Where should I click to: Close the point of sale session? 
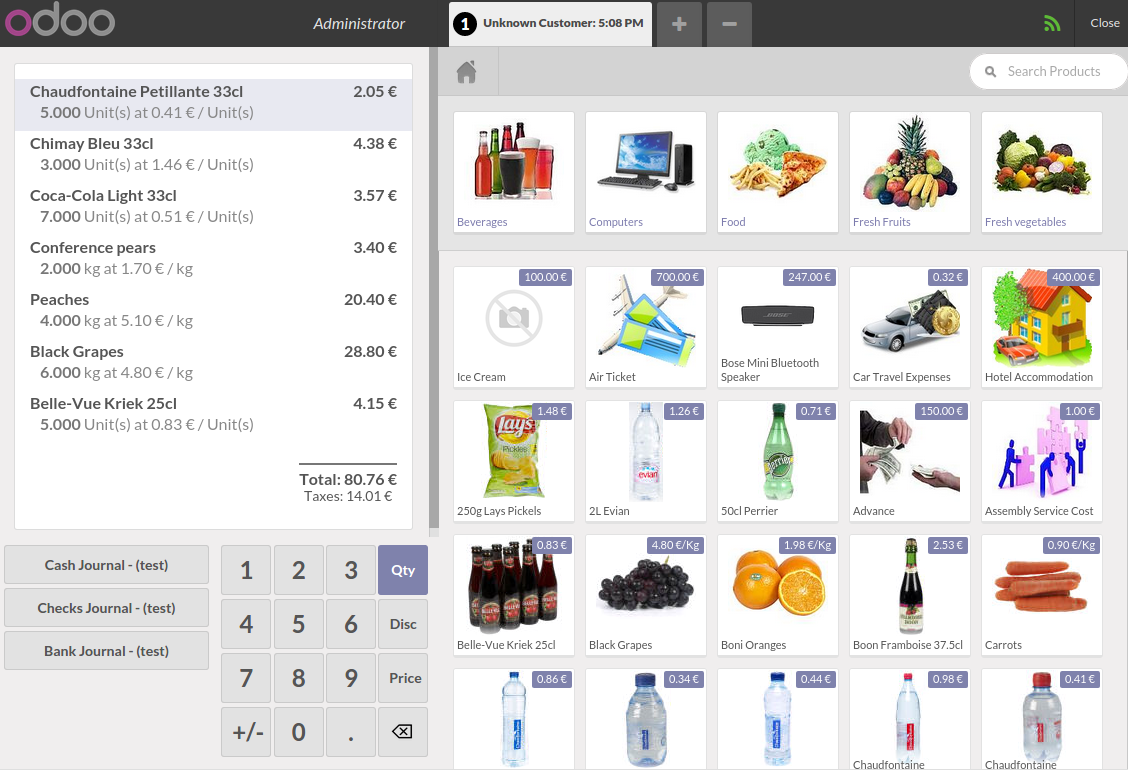coord(1104,23)
